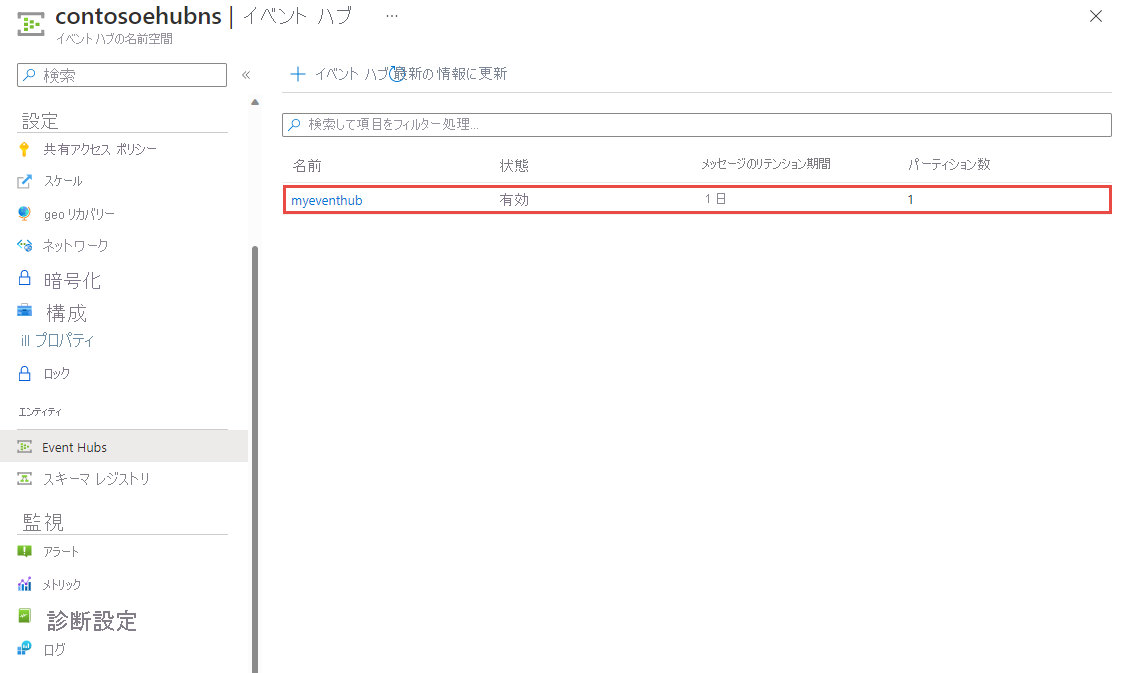Click the 検索して項目をフィルター処理 filter field

[x=697, y=124]
